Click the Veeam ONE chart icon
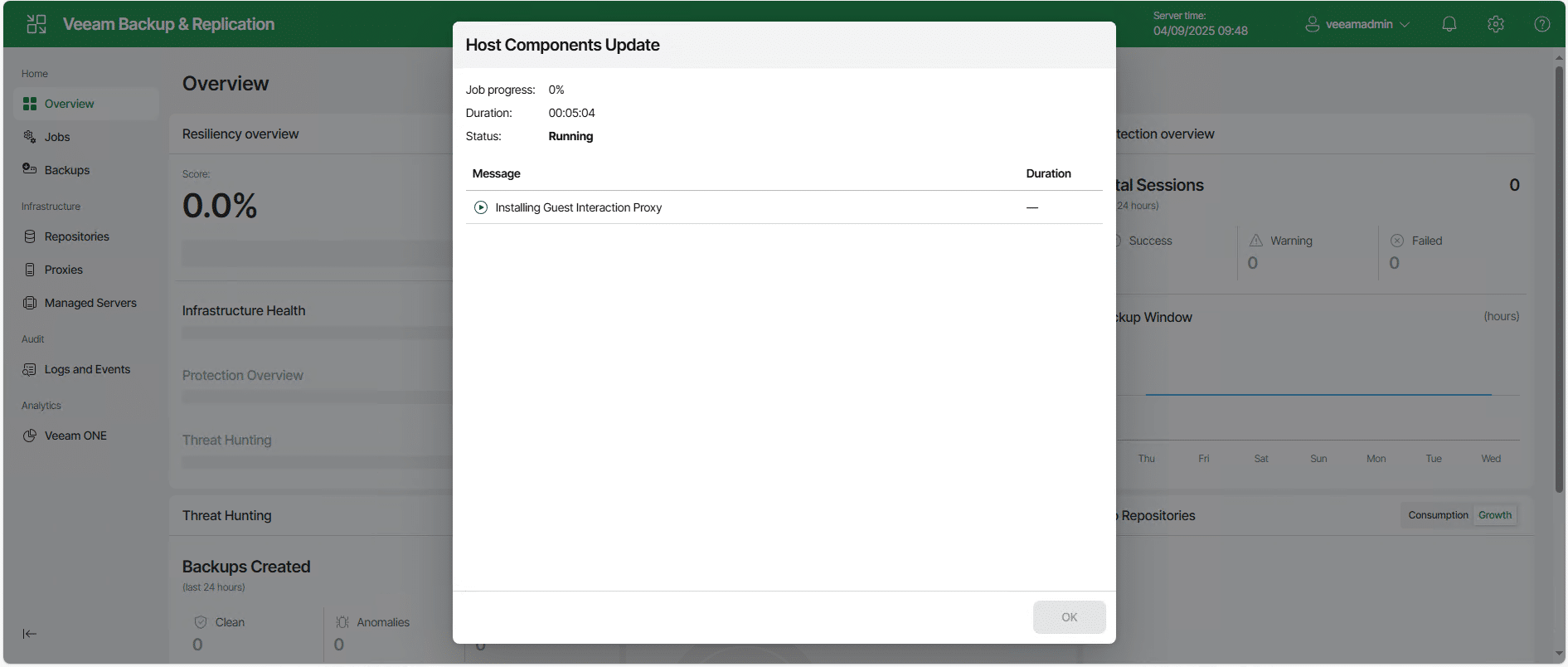 [x=30, y=436]
